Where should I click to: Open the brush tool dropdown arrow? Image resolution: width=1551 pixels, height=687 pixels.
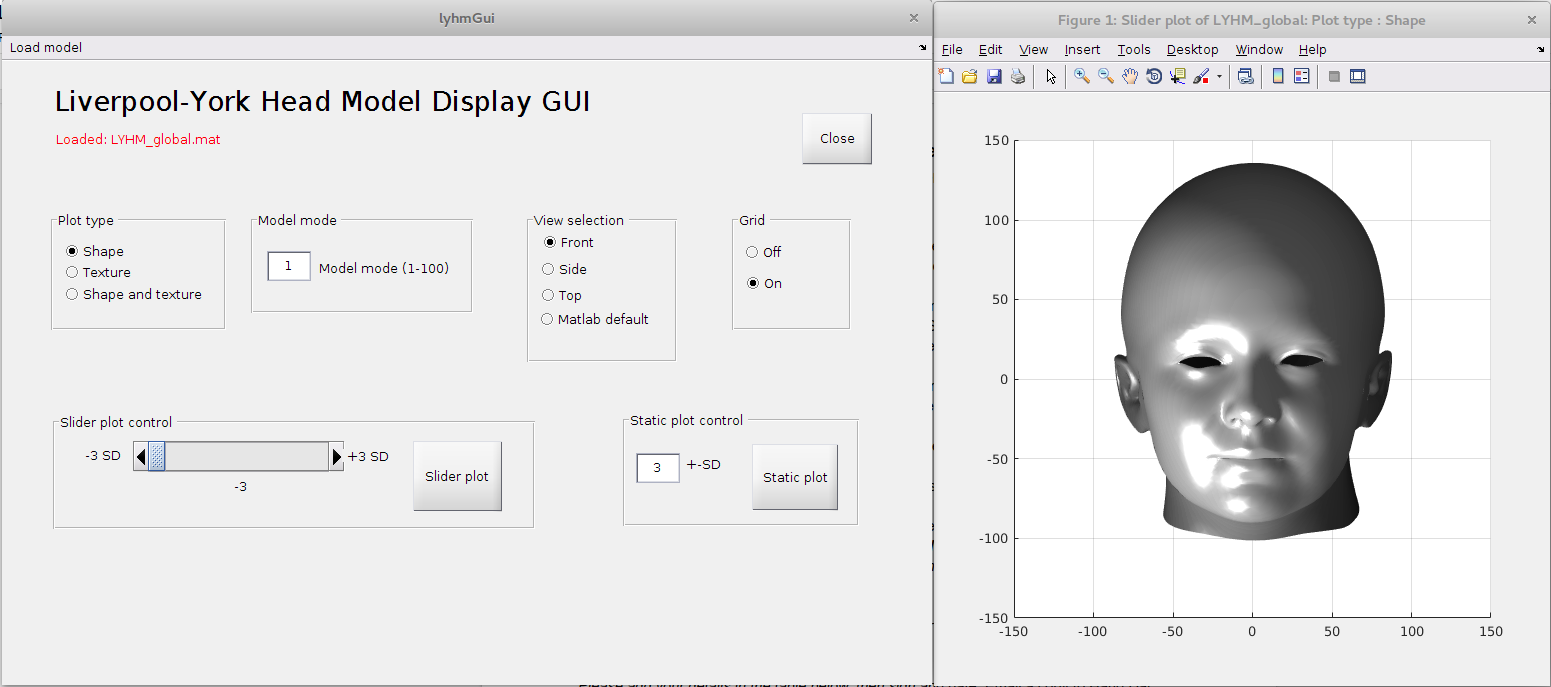pos(1219,77)
